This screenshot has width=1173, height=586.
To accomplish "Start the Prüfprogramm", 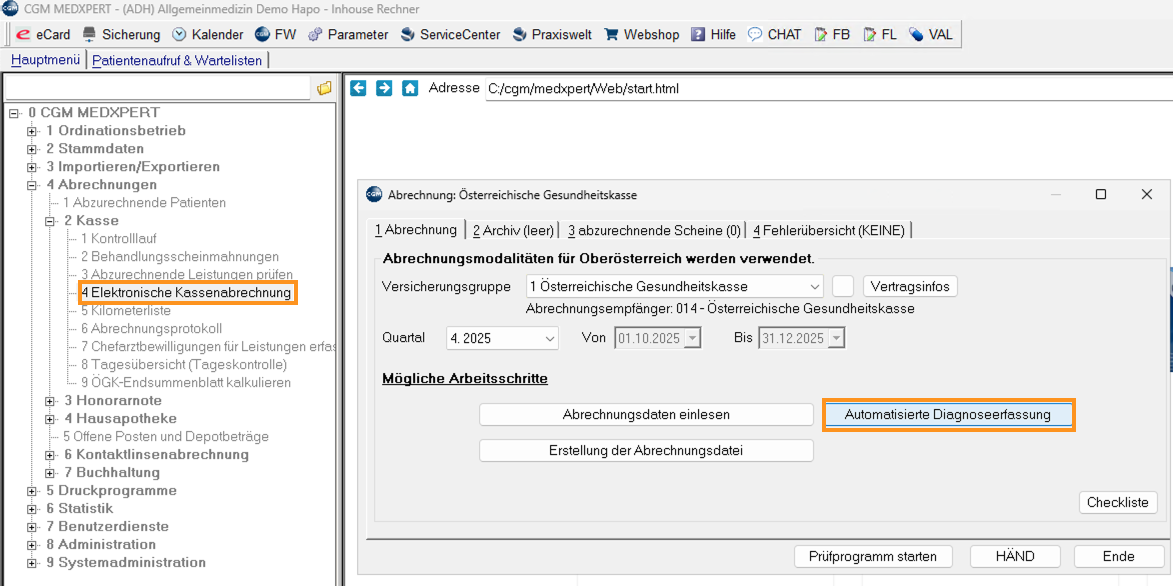I will coord(873,556).
